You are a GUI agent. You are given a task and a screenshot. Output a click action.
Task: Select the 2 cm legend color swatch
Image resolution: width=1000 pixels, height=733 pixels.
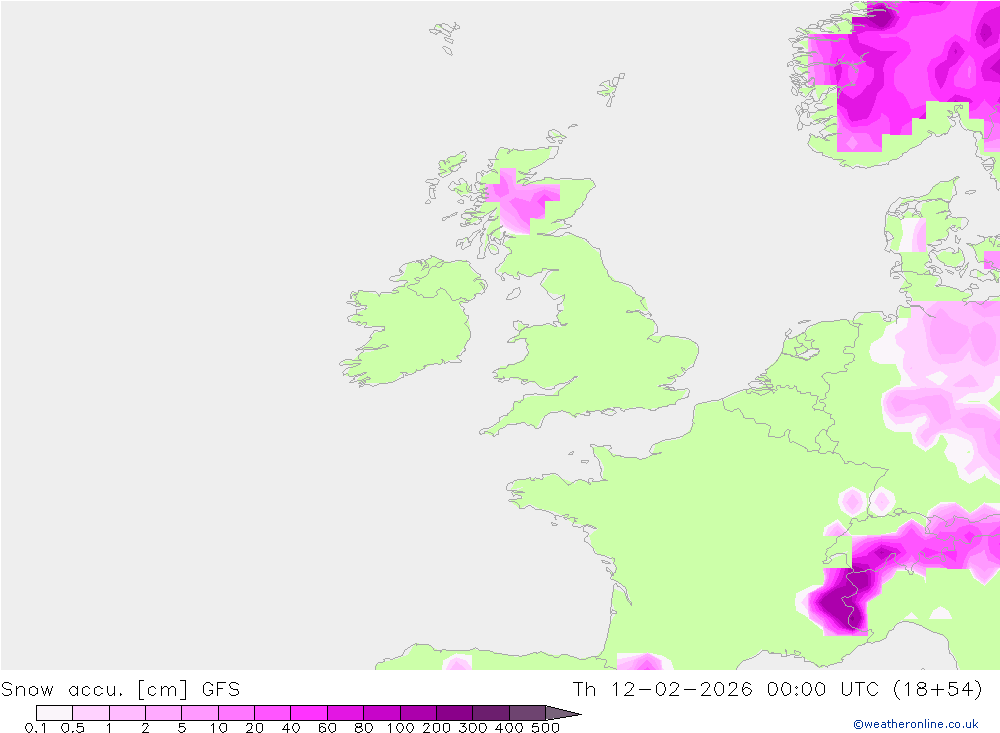163,713
